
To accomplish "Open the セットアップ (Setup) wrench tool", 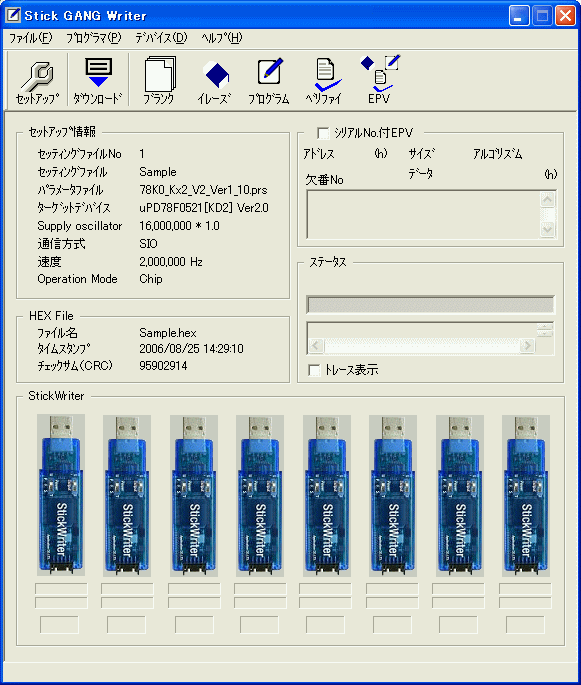I will coord(38,81).
